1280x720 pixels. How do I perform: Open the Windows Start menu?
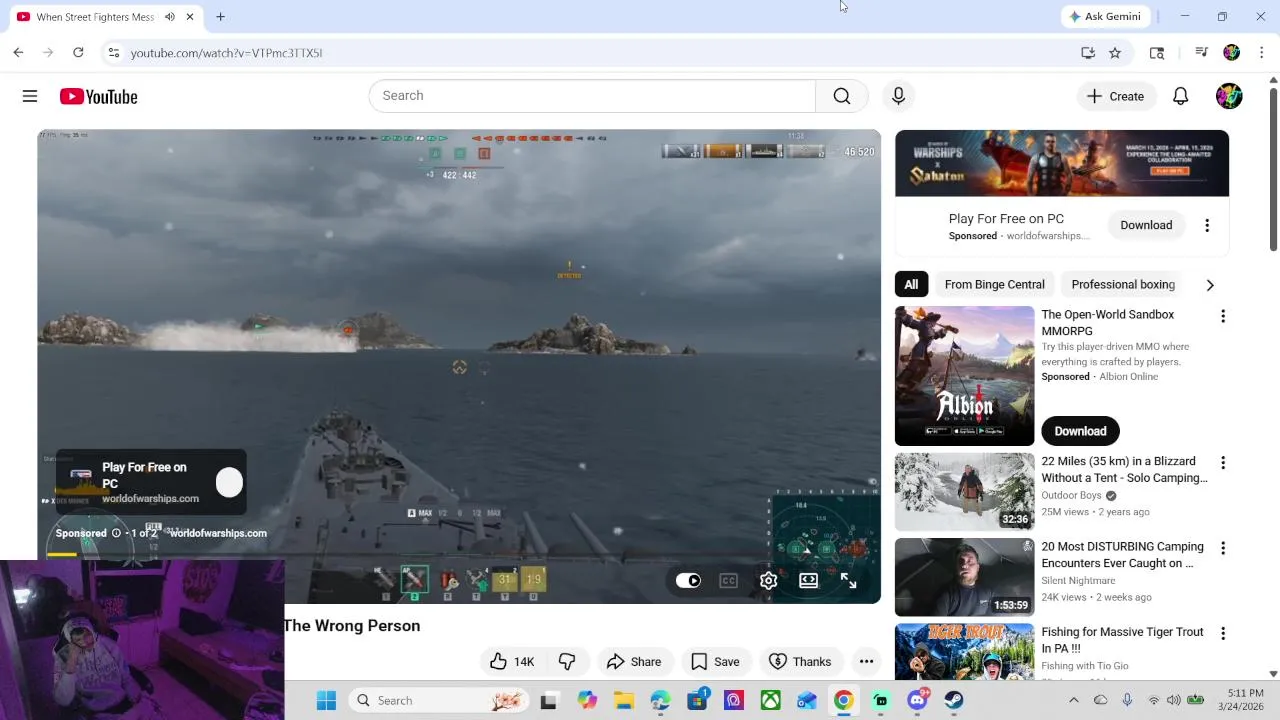(x=326, y=700)
